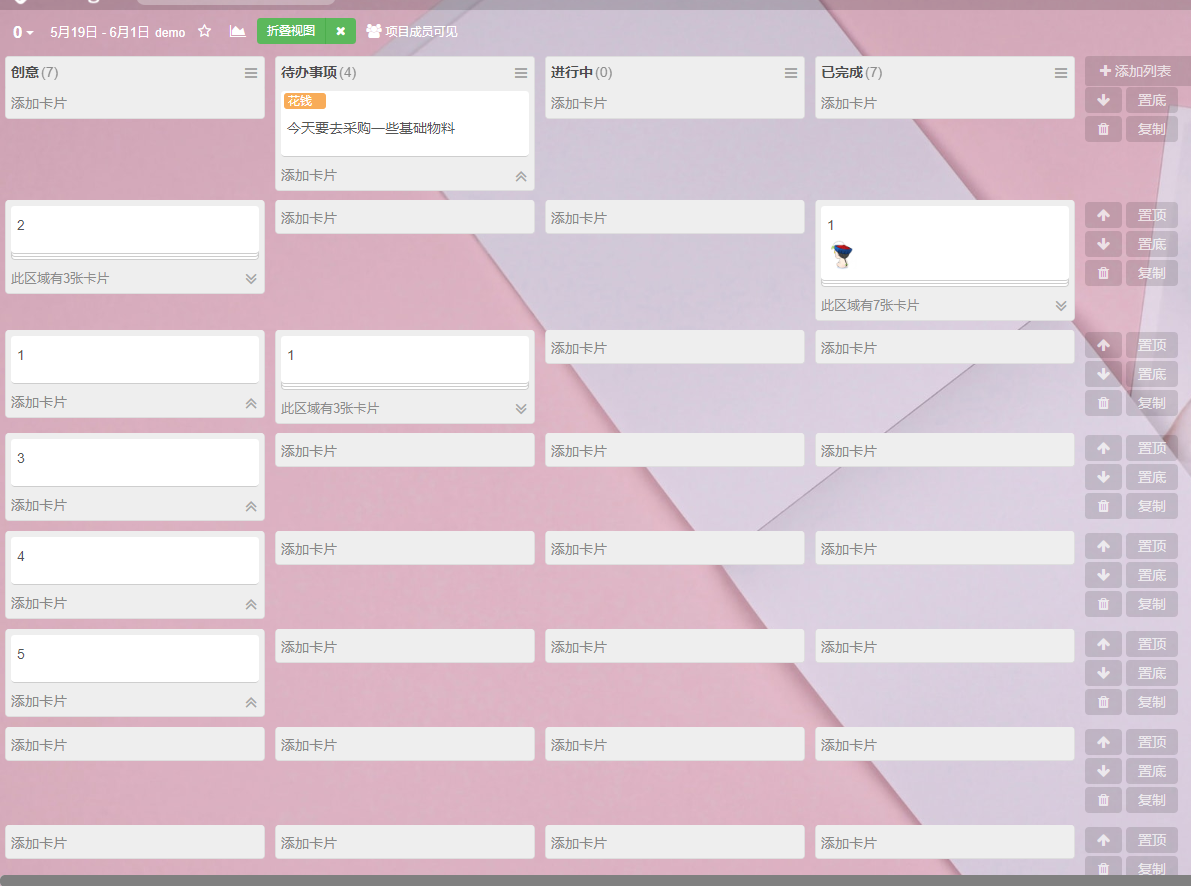Expand 此区域有3张卡片 stack in 待办事项 column

[x=521, y=409]
